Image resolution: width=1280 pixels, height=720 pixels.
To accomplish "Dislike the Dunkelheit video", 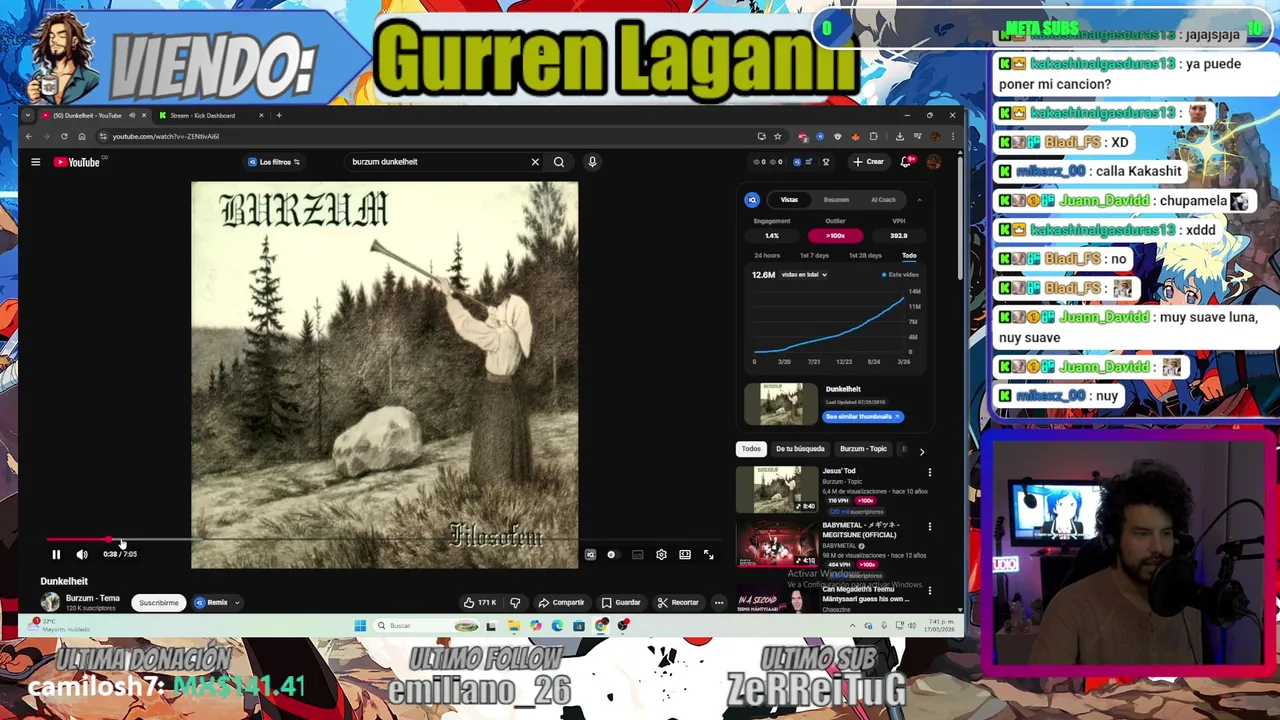I will click(x=515, y=602).
